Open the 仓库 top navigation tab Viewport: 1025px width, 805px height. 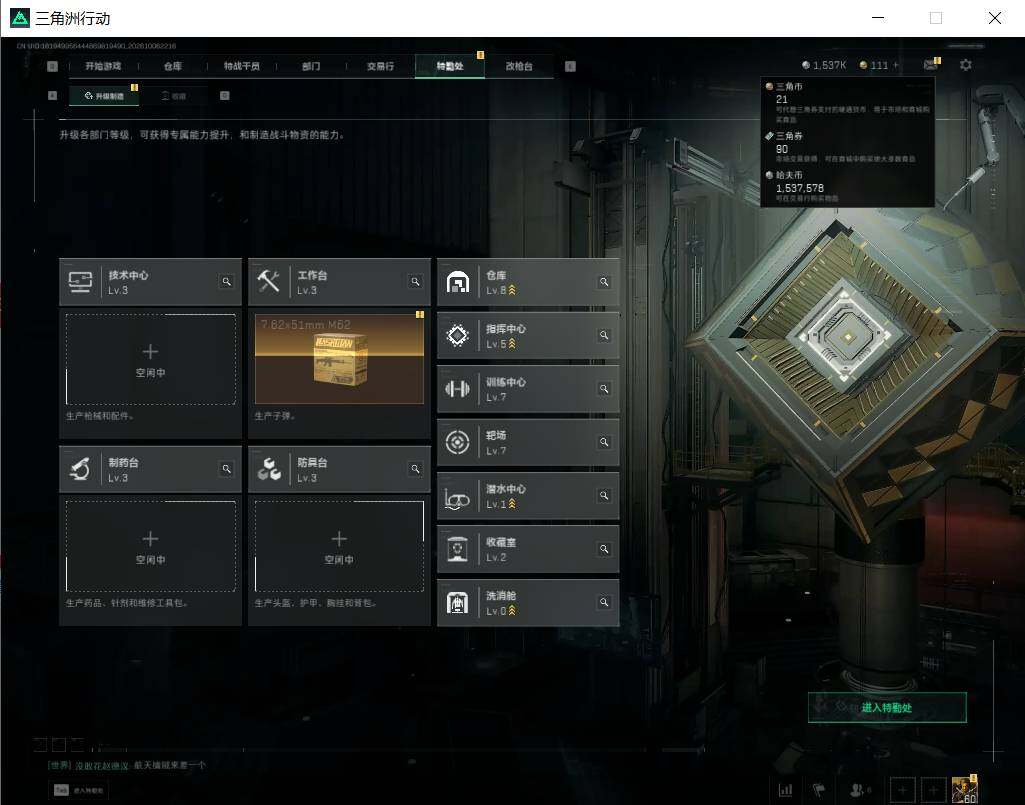click(173, 66)
